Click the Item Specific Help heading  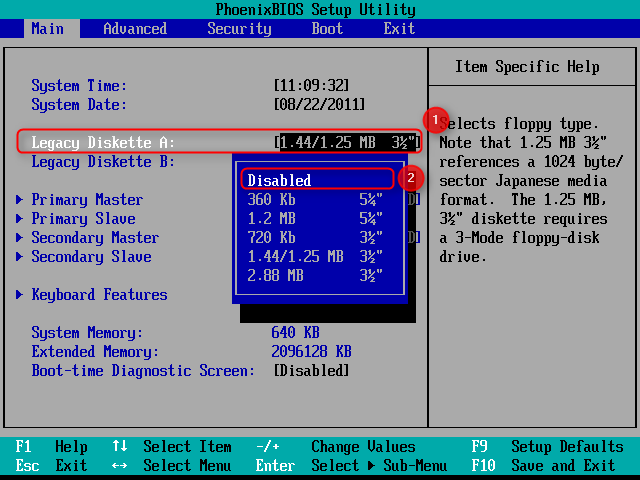pyautogui.click(x=527, y=67)
